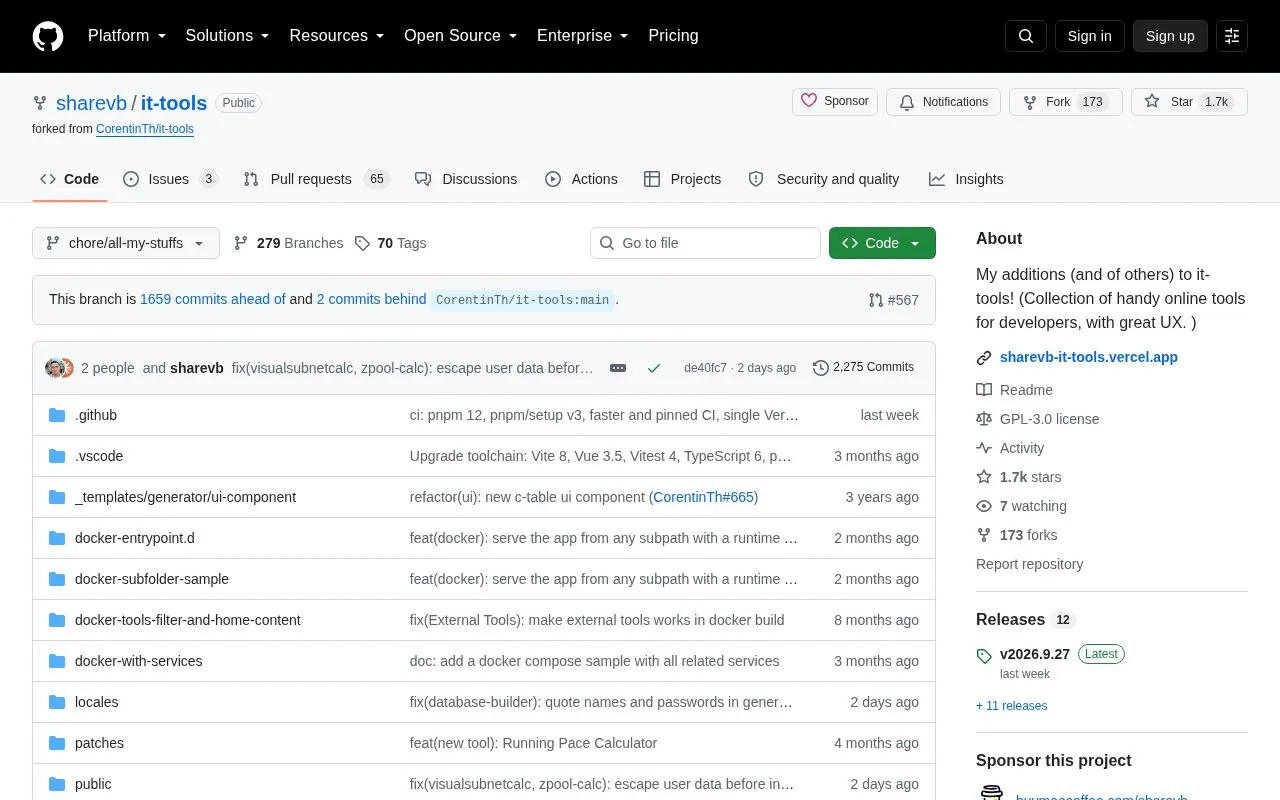Image resolution: width=1280 pixels, height=800 pixels.
Task: Open sharevb-it-tools.vercel.app link
Action: pos(1089,357)
